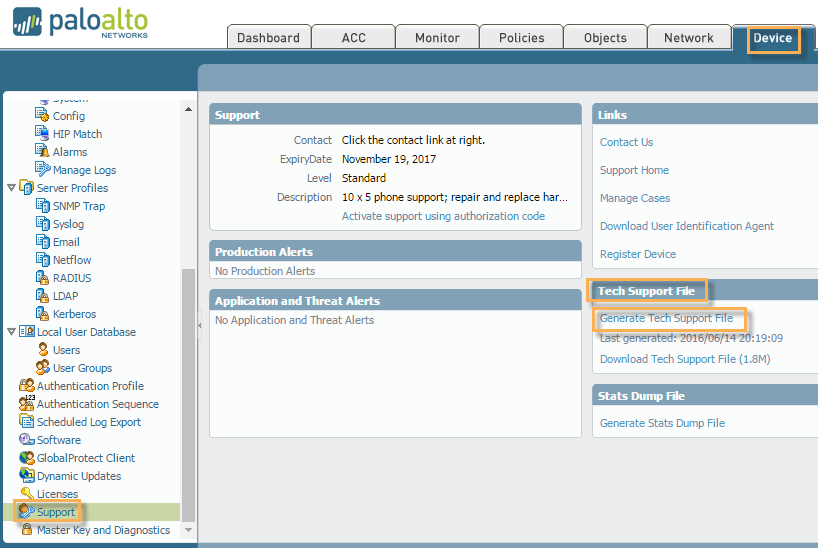The width and height of the screenshot is (818, 548).
Task: Collapse the Server Profiles tree node
Action: [x=11, y=187]
